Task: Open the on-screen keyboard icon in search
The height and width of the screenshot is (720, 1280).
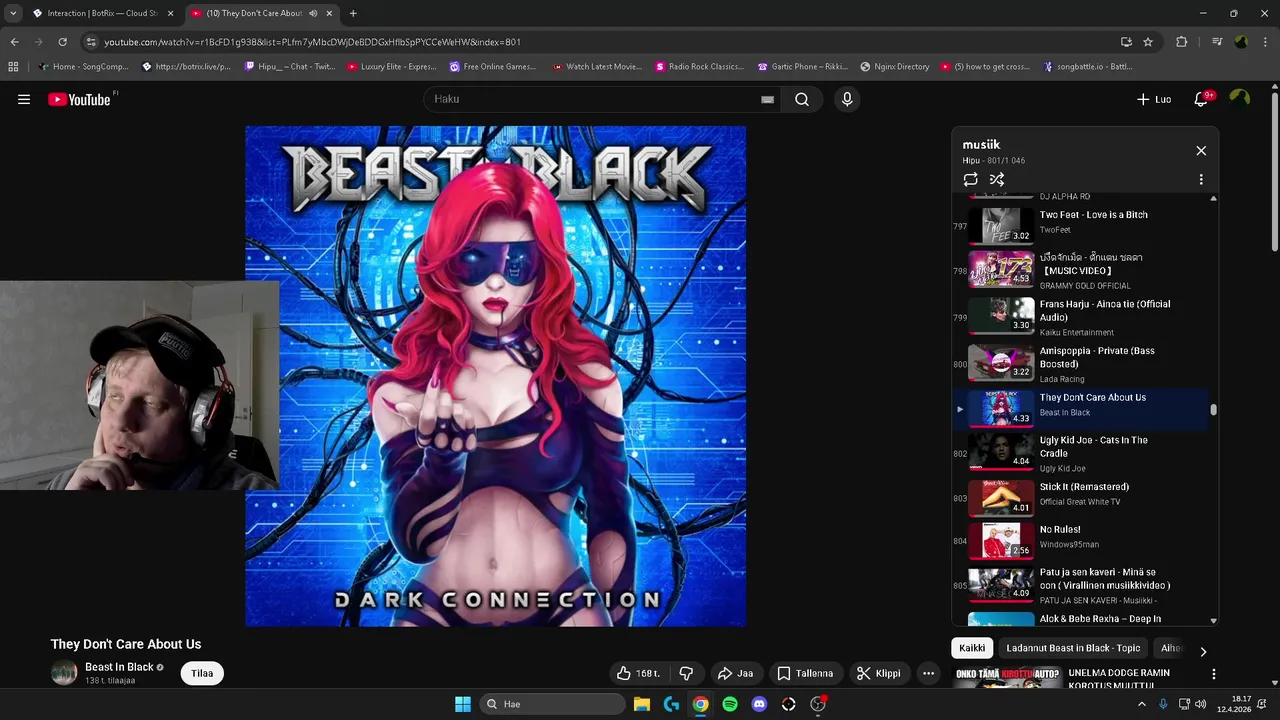Action: coord(767,99)
